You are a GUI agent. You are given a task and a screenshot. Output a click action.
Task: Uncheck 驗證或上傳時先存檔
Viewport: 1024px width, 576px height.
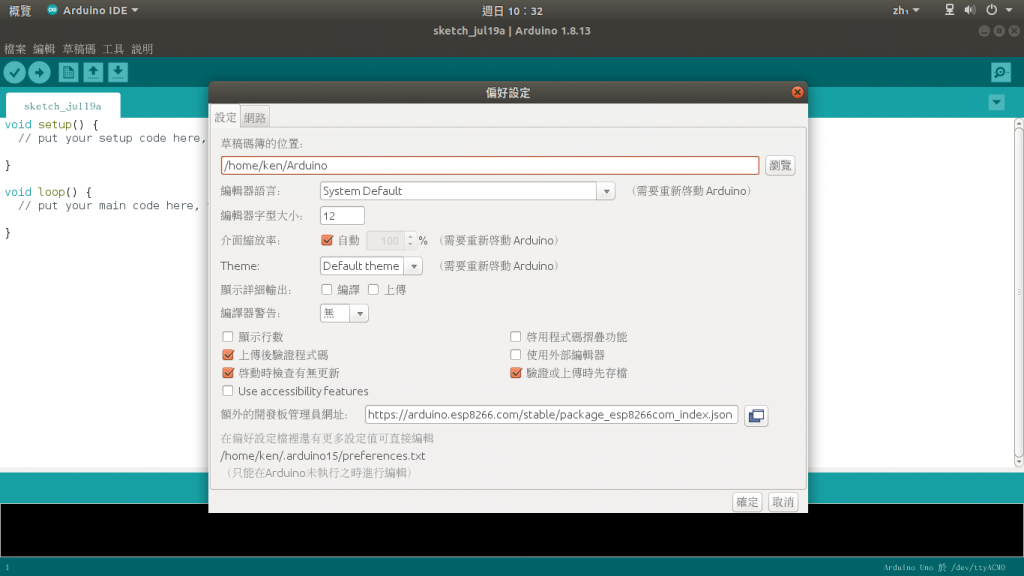tap(516, 373)
